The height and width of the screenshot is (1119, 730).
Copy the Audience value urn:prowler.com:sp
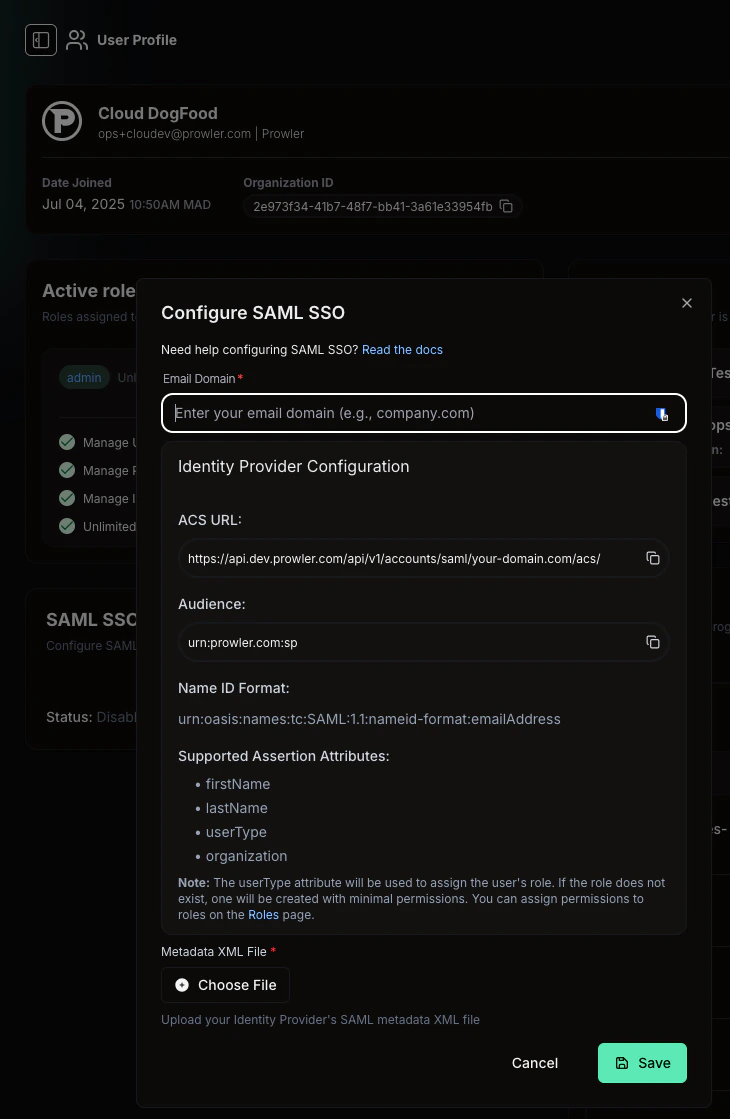[653, 642]
